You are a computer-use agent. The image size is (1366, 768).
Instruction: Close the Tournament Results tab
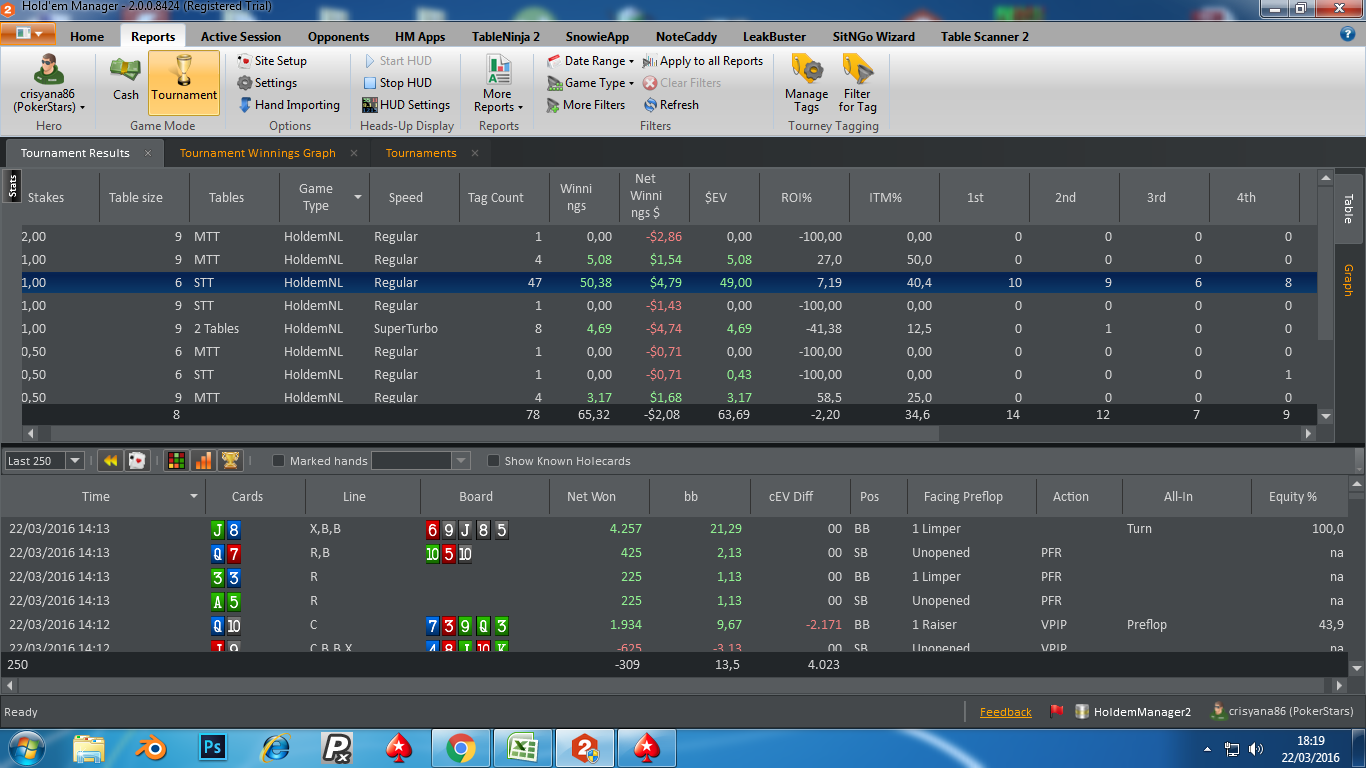pos(148,153)
